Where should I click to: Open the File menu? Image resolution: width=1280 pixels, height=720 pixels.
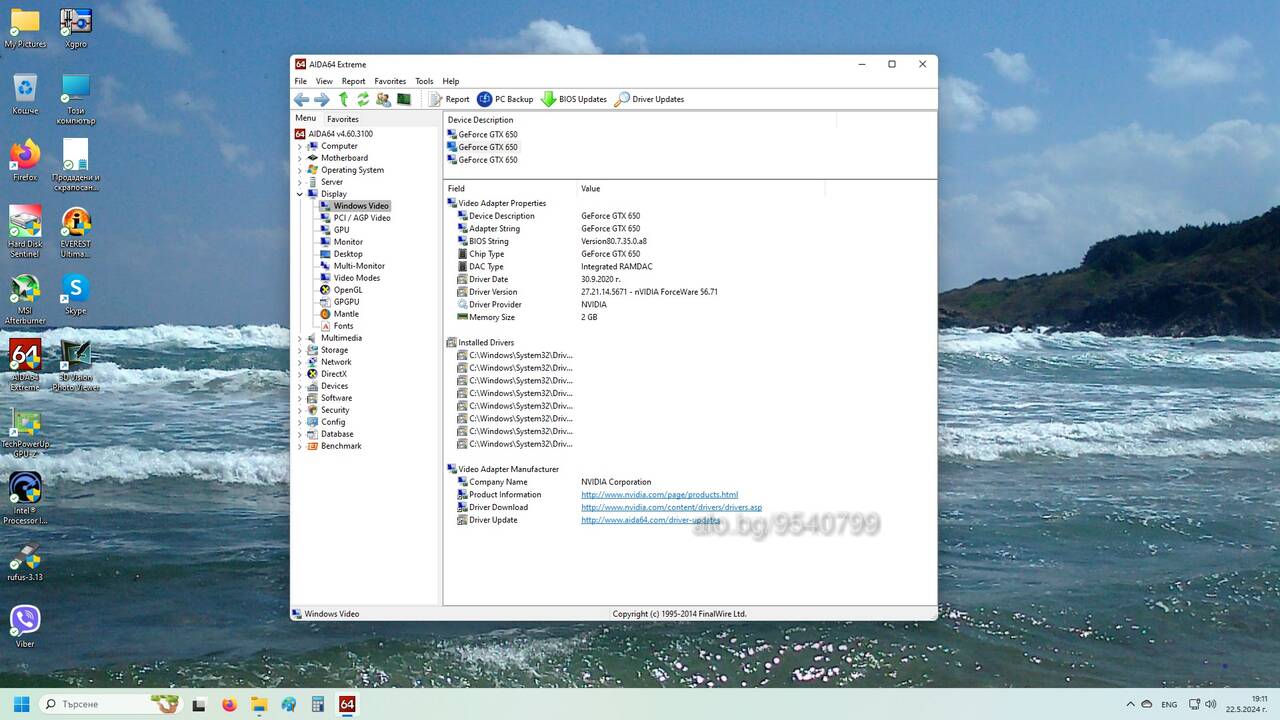(300, 81)
